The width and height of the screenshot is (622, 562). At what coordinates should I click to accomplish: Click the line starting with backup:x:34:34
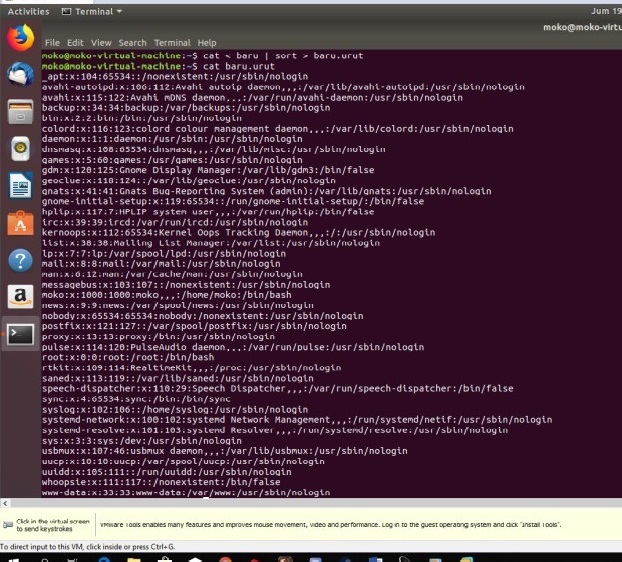186,108
